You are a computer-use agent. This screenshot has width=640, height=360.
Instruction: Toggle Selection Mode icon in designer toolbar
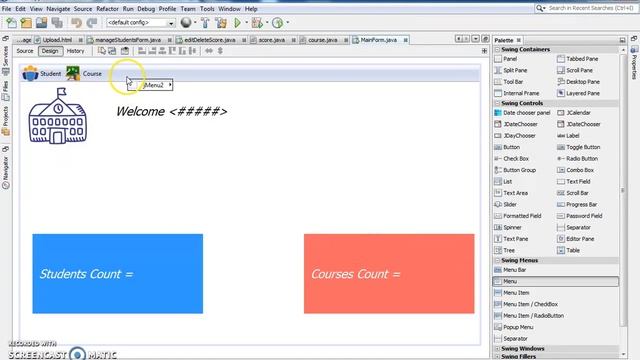102,51
